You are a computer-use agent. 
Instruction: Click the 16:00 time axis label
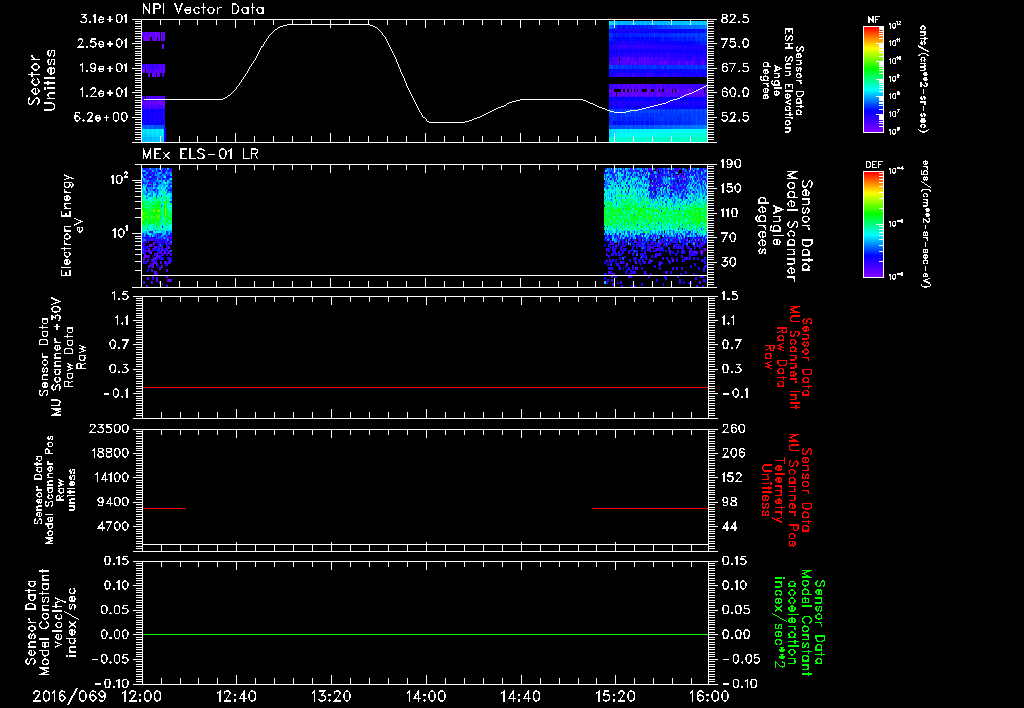coord(709,696)
